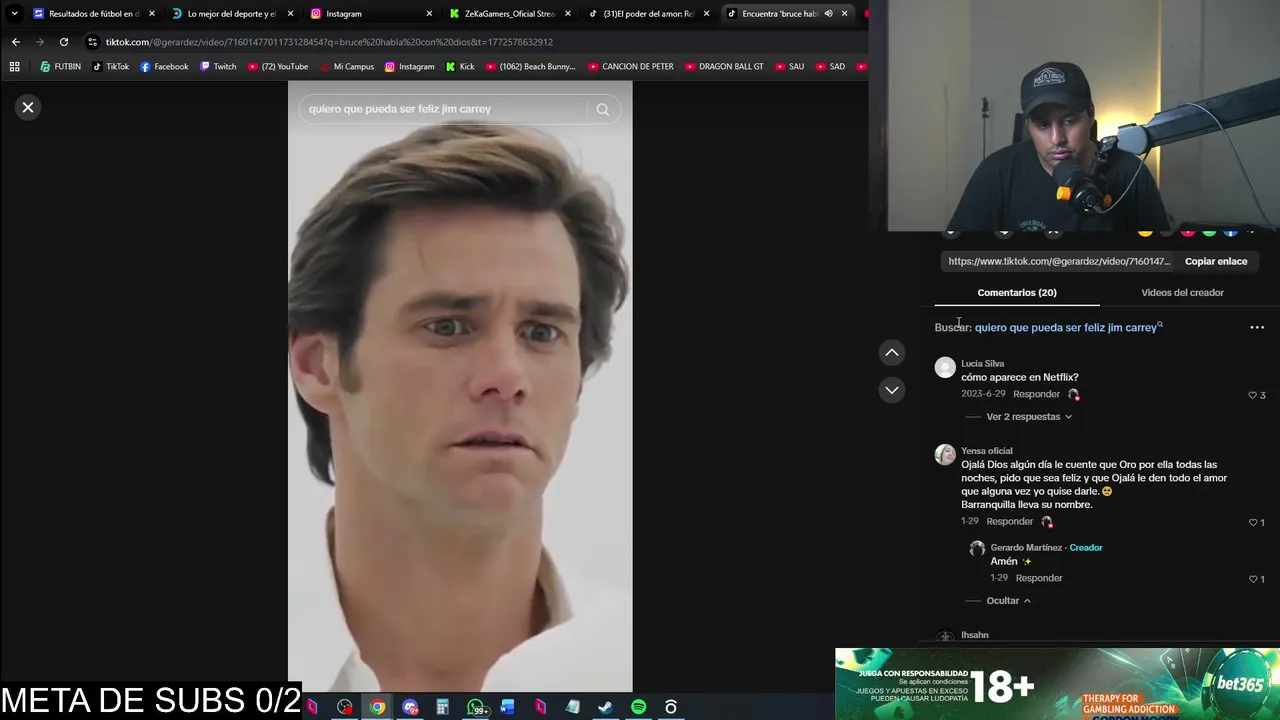Select the Comentarios (20) tab

pos(1017,292)
